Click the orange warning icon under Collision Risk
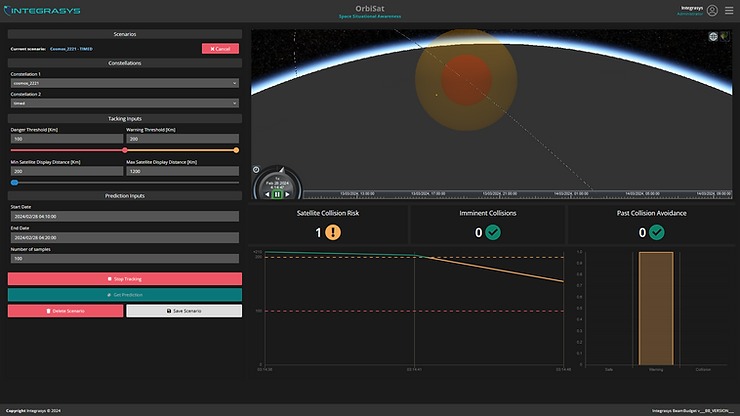Image resolution: width=740 pixels, height=416 pixels. pos(333,232)
